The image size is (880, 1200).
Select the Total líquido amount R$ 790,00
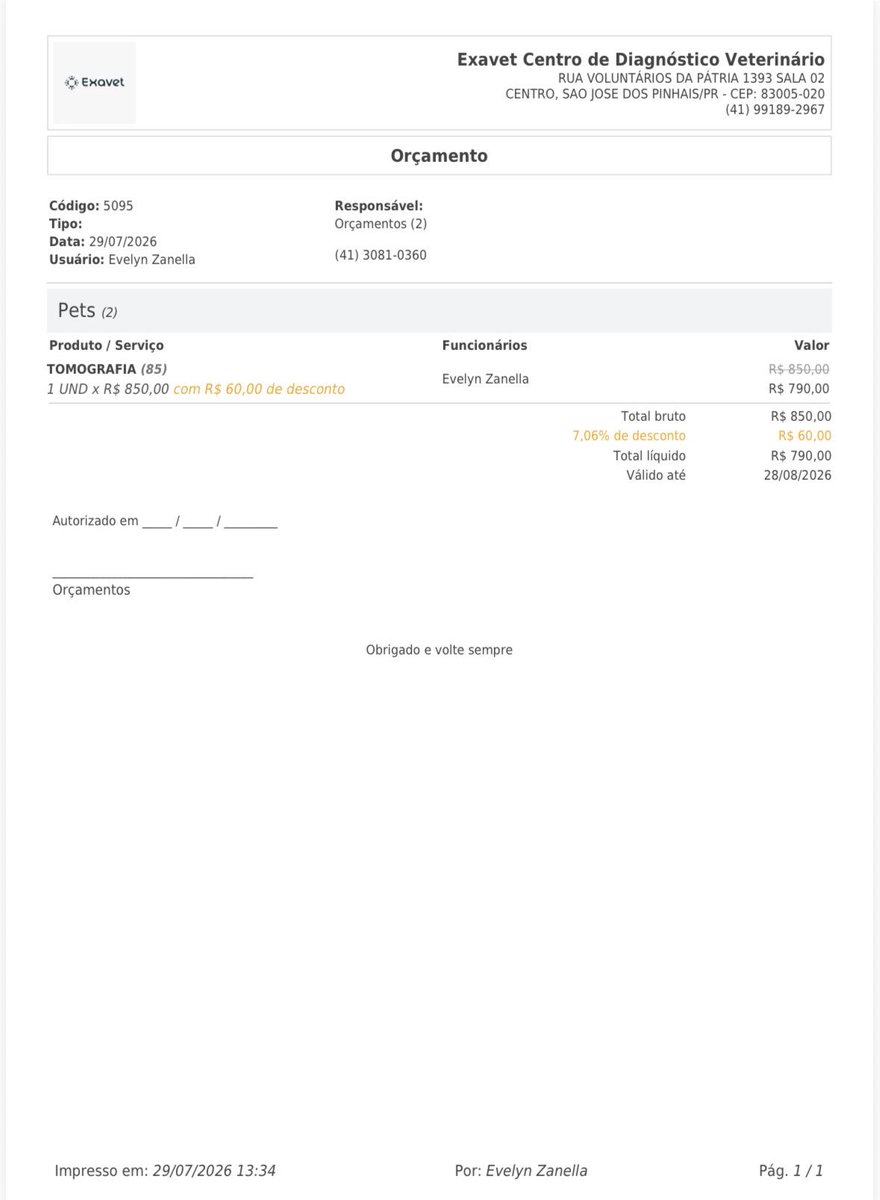[x=801, y=456]
